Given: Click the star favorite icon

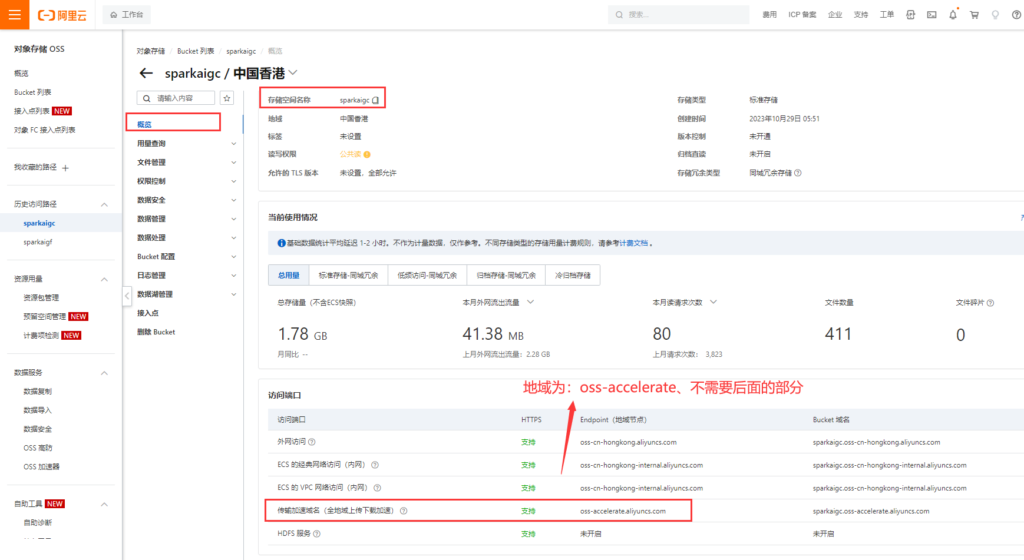Looking at the screenshot, I should coord(227,98).
